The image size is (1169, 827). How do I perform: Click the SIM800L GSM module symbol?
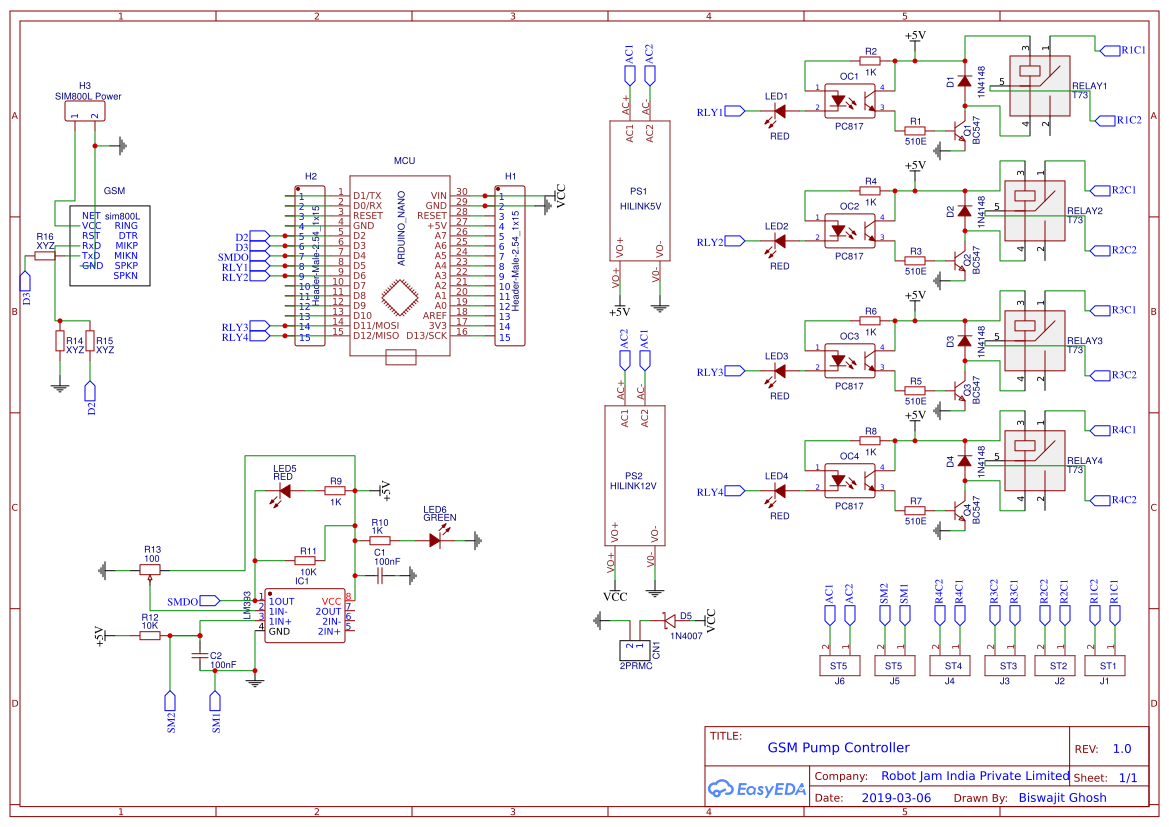point(108,243)
